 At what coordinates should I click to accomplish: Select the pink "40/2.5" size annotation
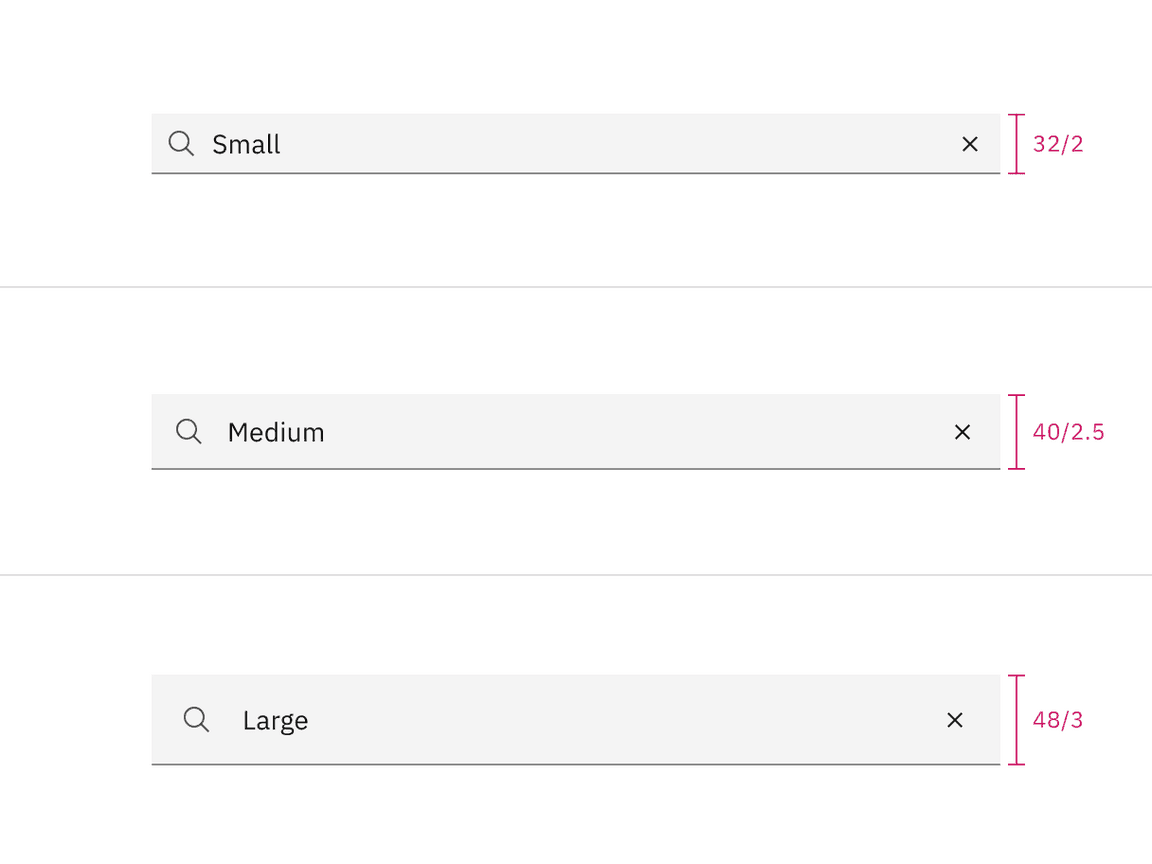point(1068,432)
